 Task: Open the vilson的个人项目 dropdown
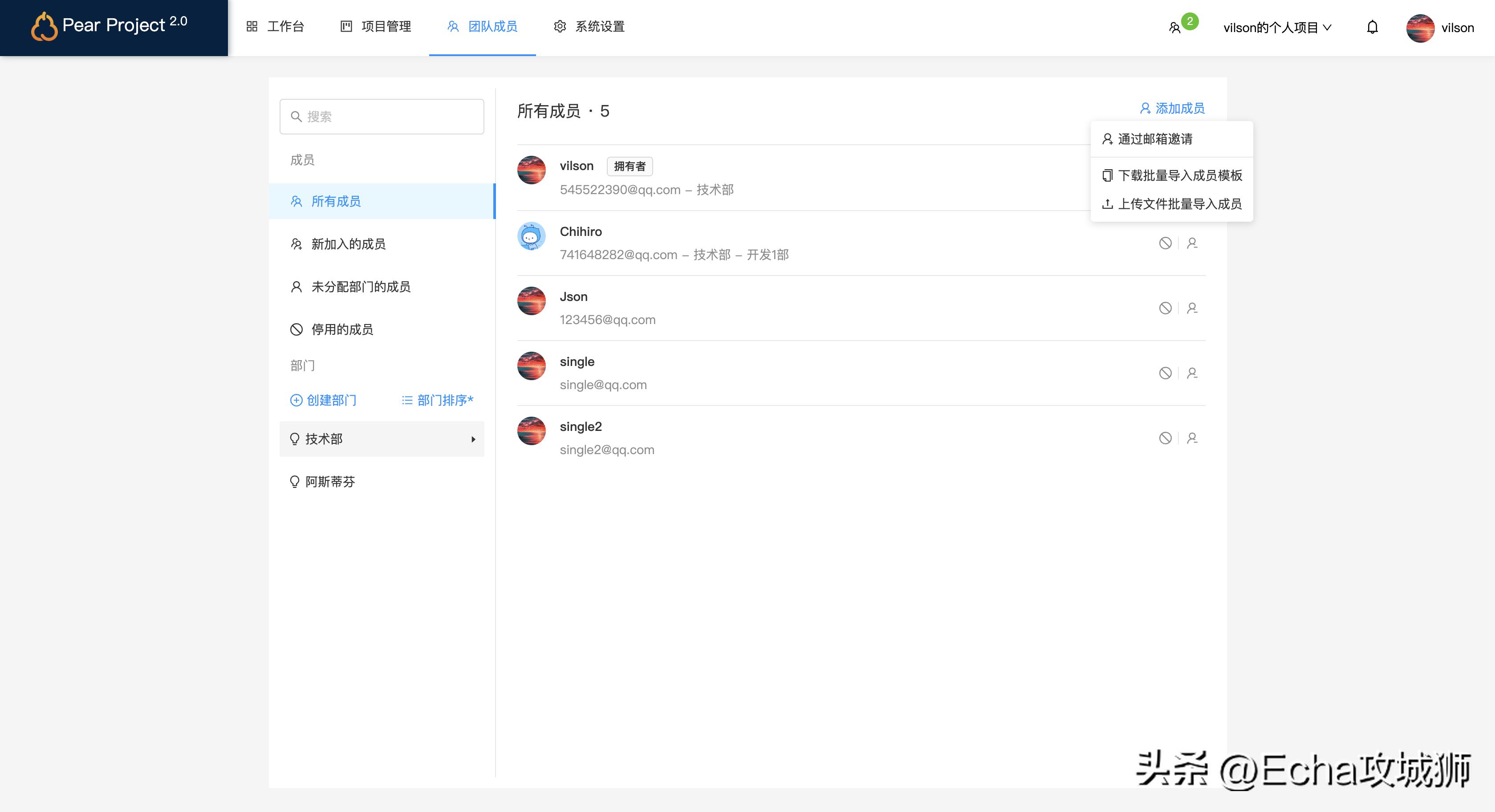tap(1276, 27)
